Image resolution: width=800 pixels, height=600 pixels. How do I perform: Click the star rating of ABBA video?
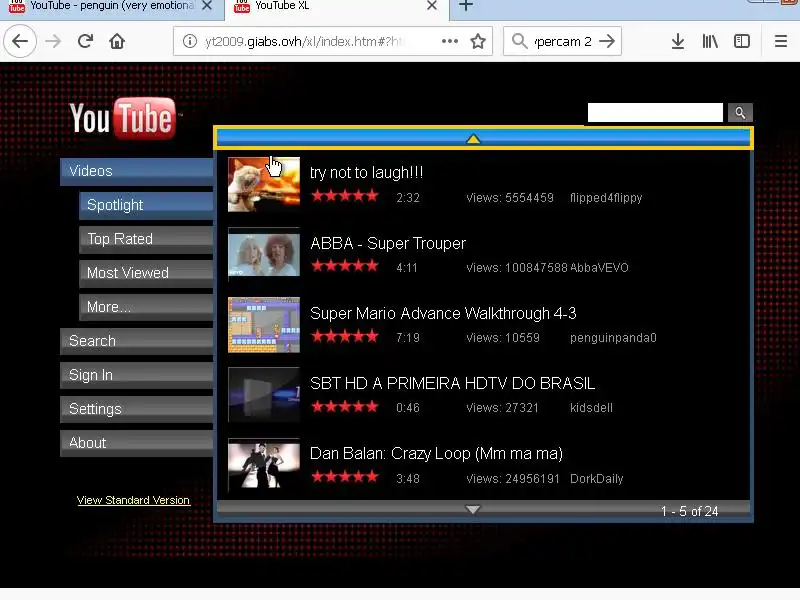point(345,266)
